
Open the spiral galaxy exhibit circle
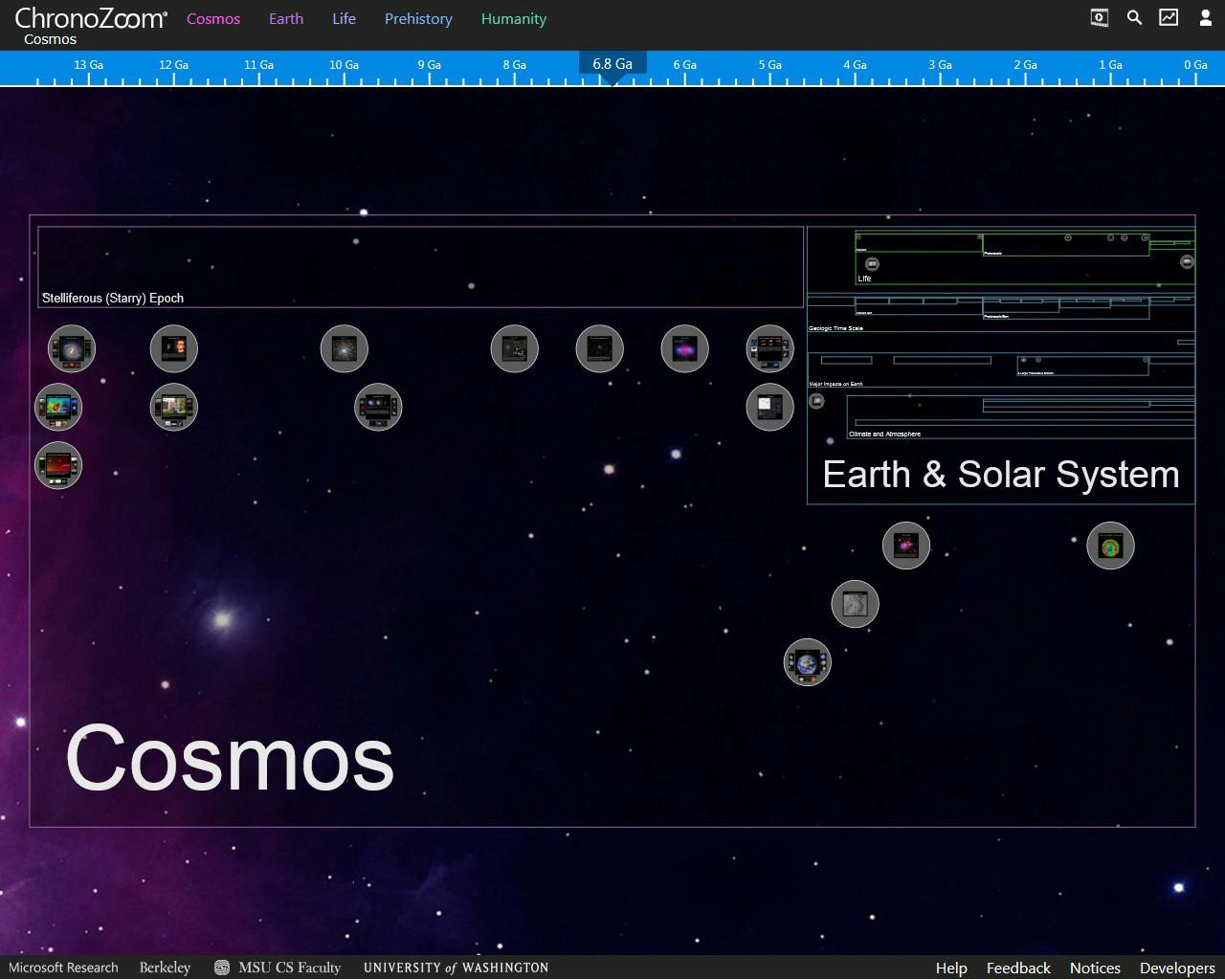(x=72, y=349)
